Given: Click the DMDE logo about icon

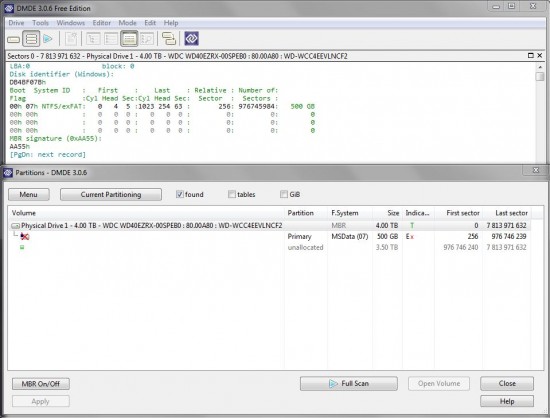Looking at the screenshot, I should tap(192, 39).
